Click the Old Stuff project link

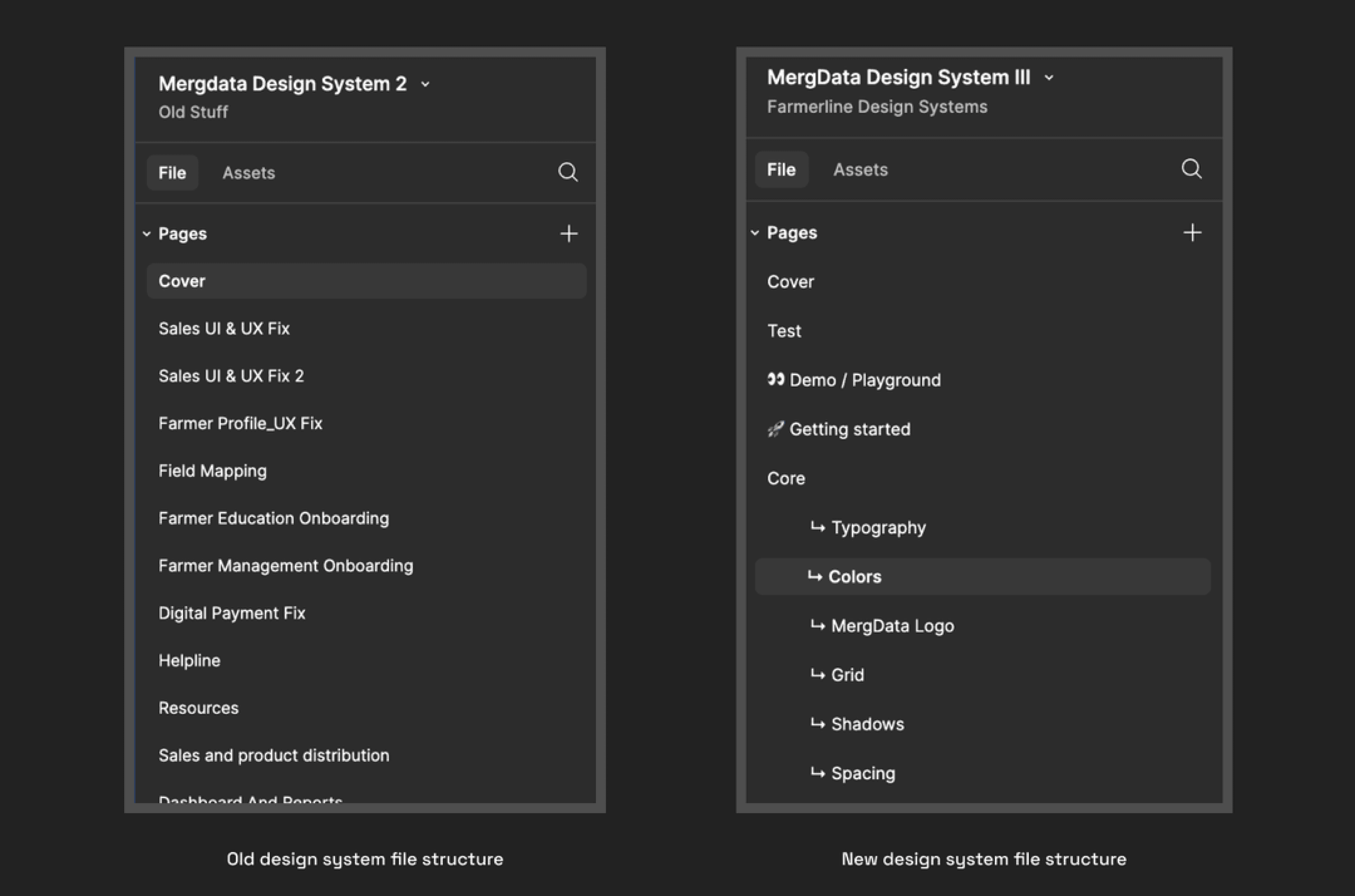pyautogui.click(x=193, y=112)
